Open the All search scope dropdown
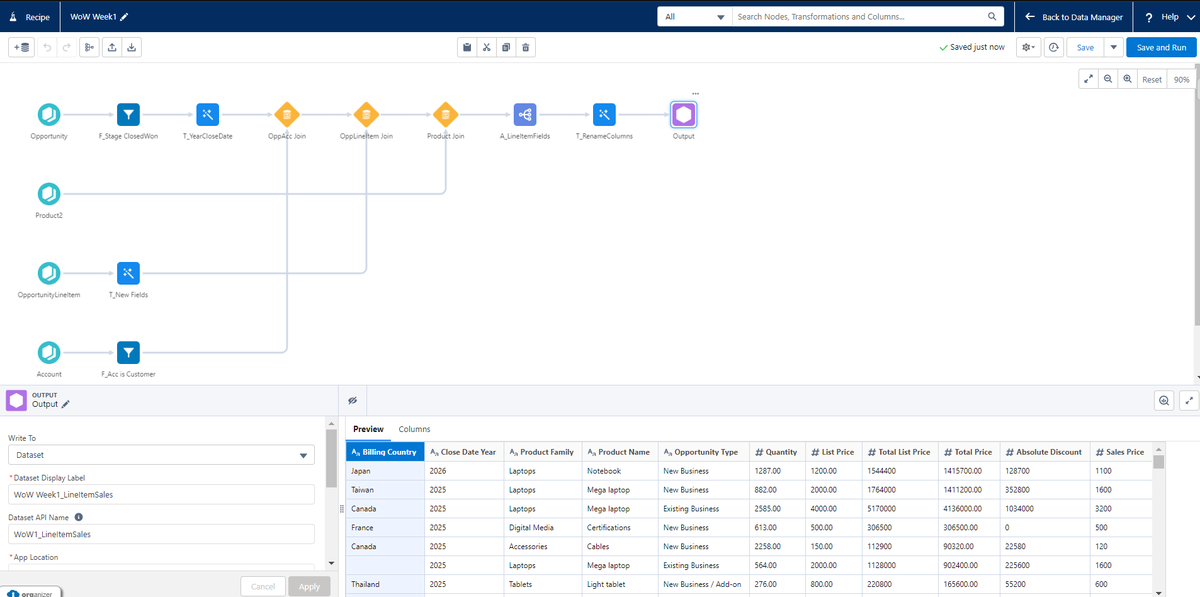1200x597 pixels. tap(693, 17)
